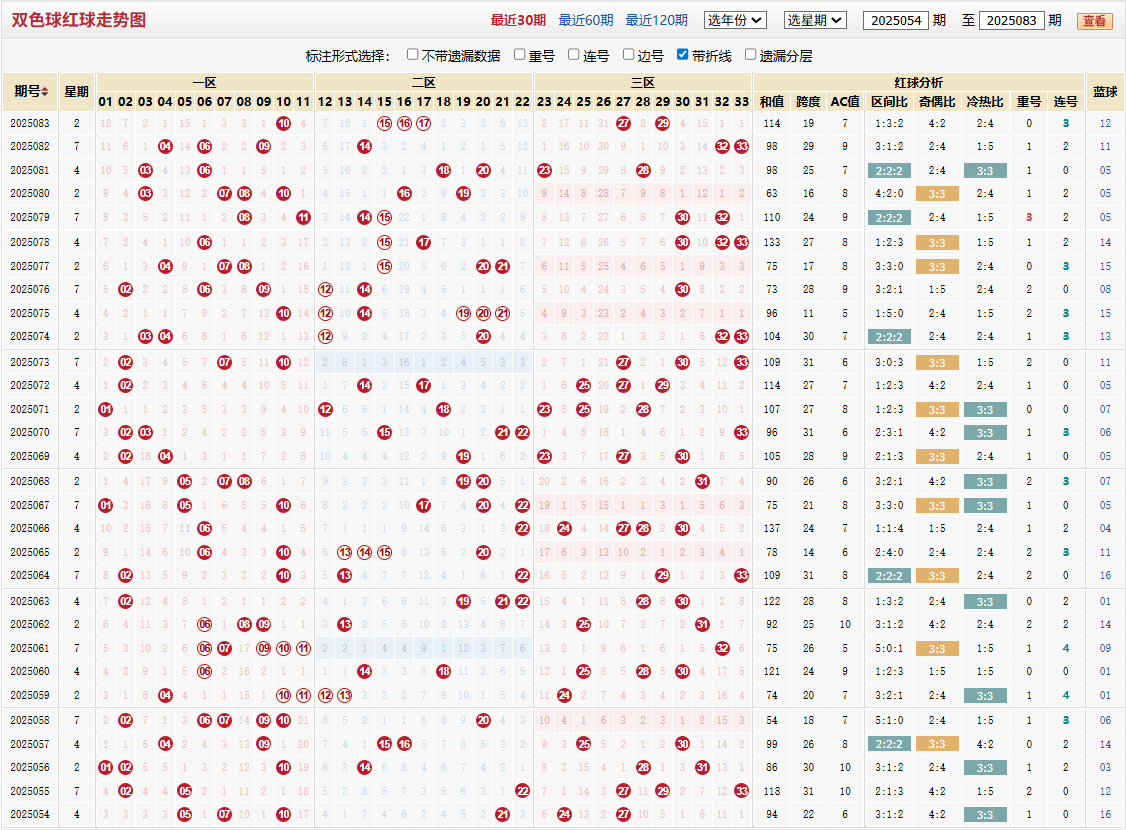Viewport: 1126px width, 830px height.
Task: Click red ball 32 in row 2025061
Action: click(x=722, y=648)
